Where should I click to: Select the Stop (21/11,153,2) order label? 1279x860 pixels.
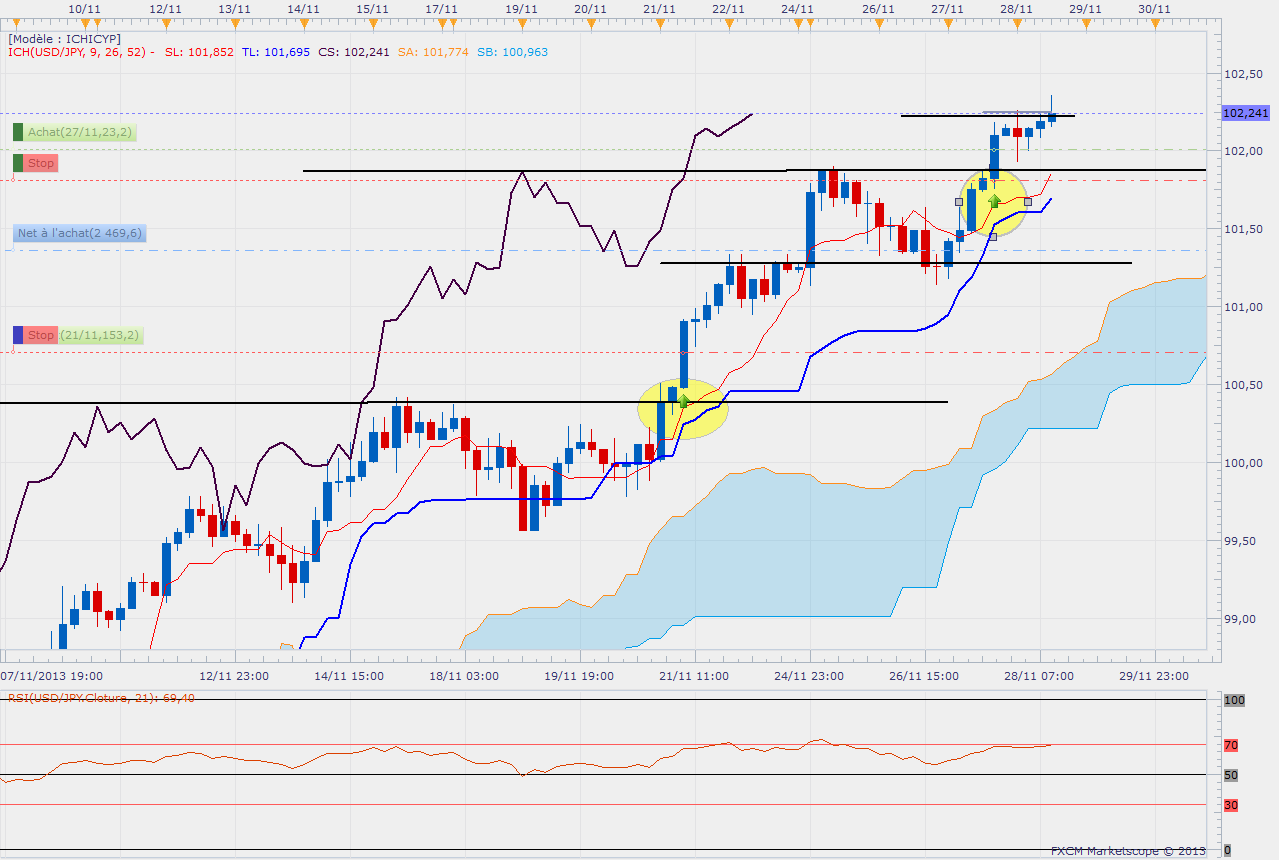(85, 335)
